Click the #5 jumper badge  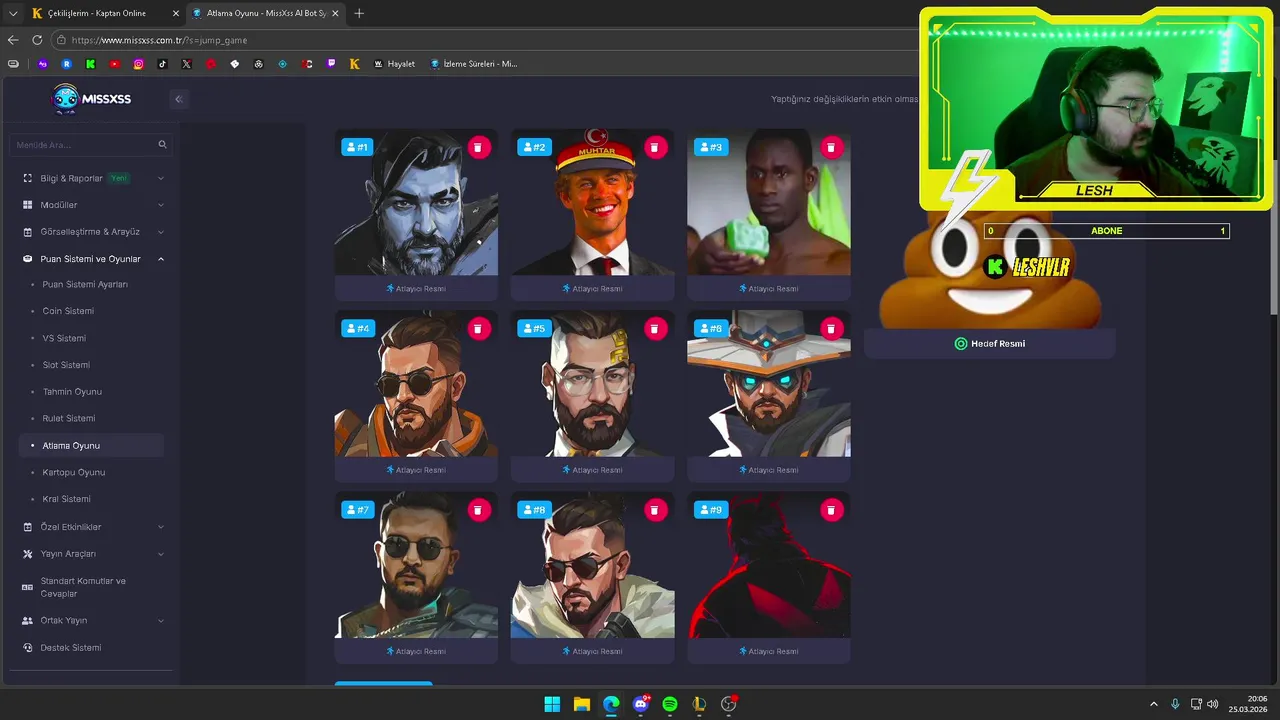click(x=533, y=328)
